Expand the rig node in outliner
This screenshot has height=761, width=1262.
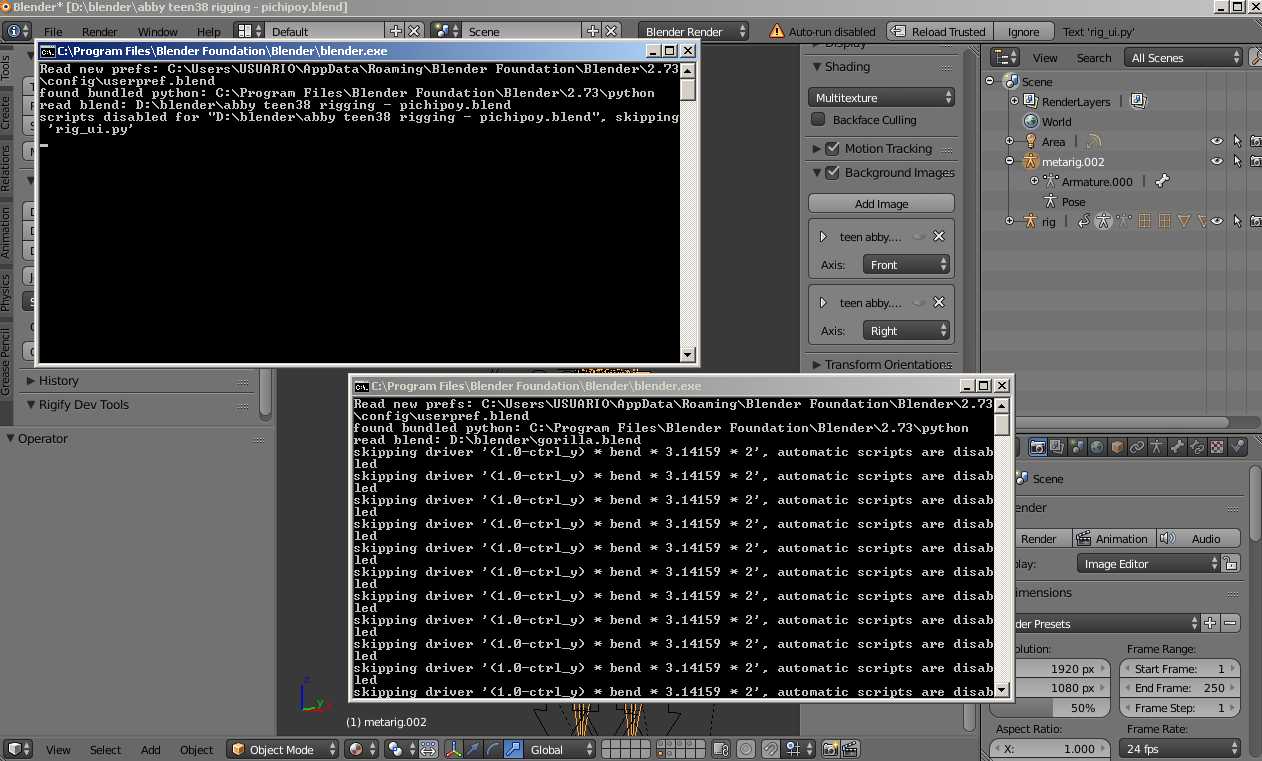pyautogui.click(x=1010, y=222)
